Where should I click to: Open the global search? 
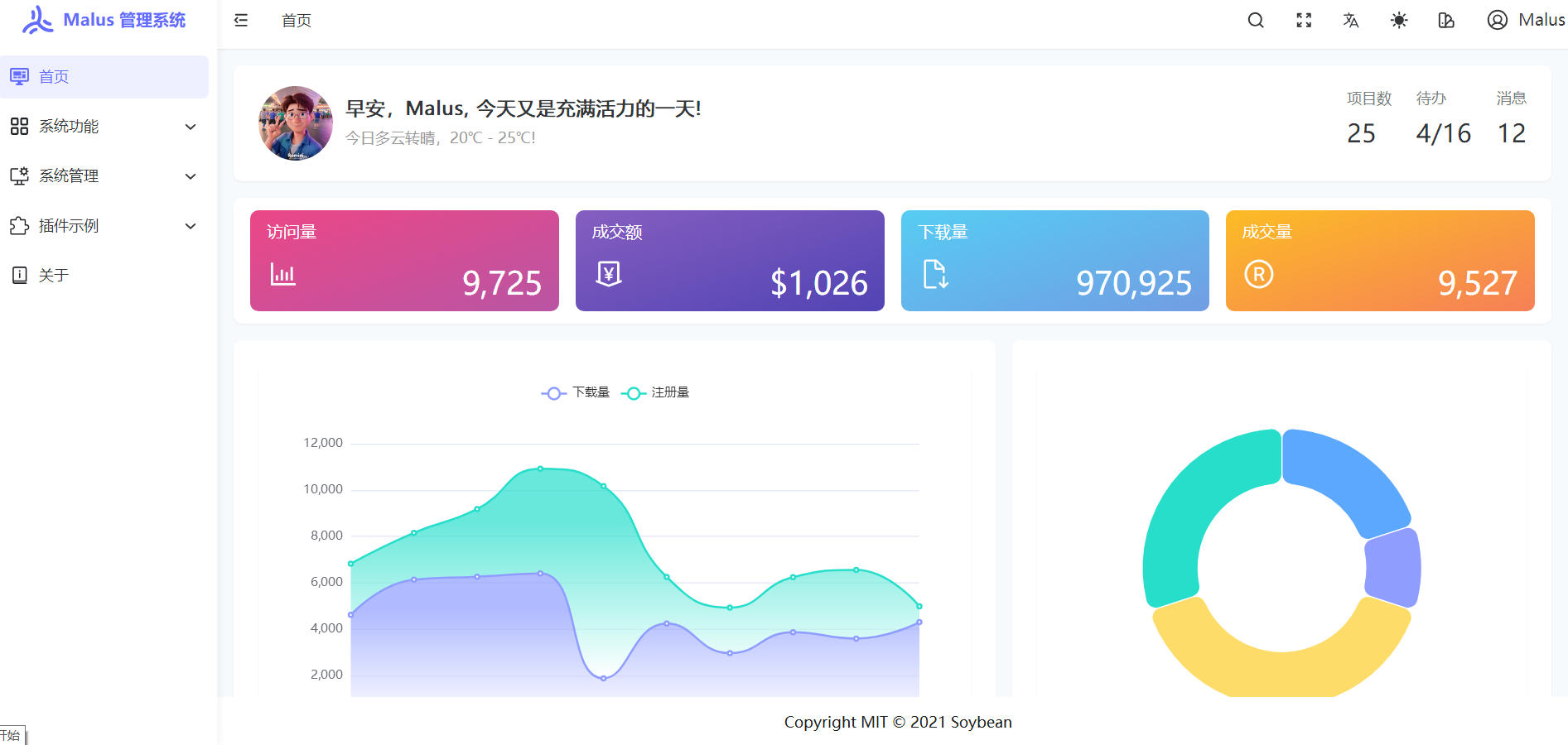(x=1255, y=20)
